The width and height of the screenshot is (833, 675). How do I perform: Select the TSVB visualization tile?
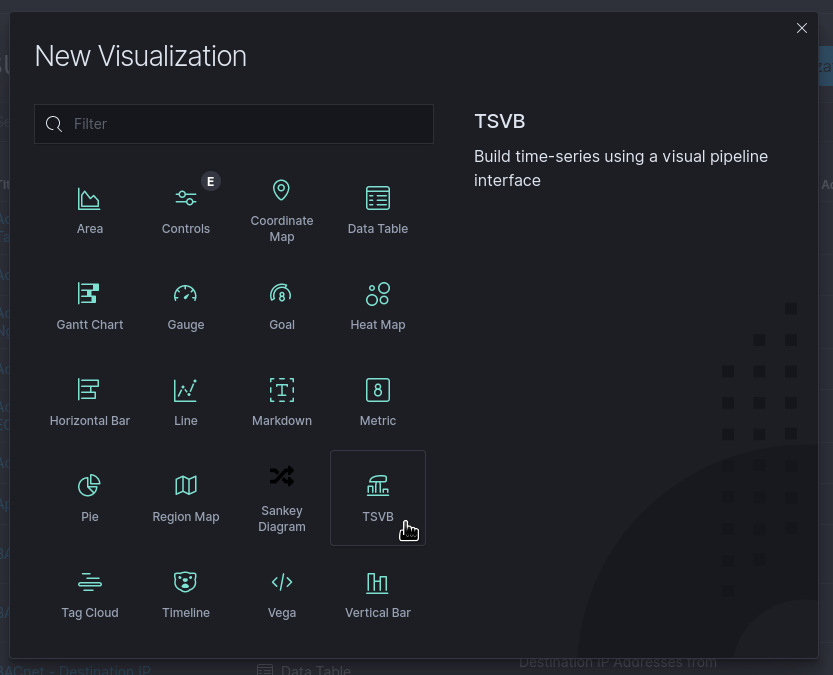coord(378,495)
